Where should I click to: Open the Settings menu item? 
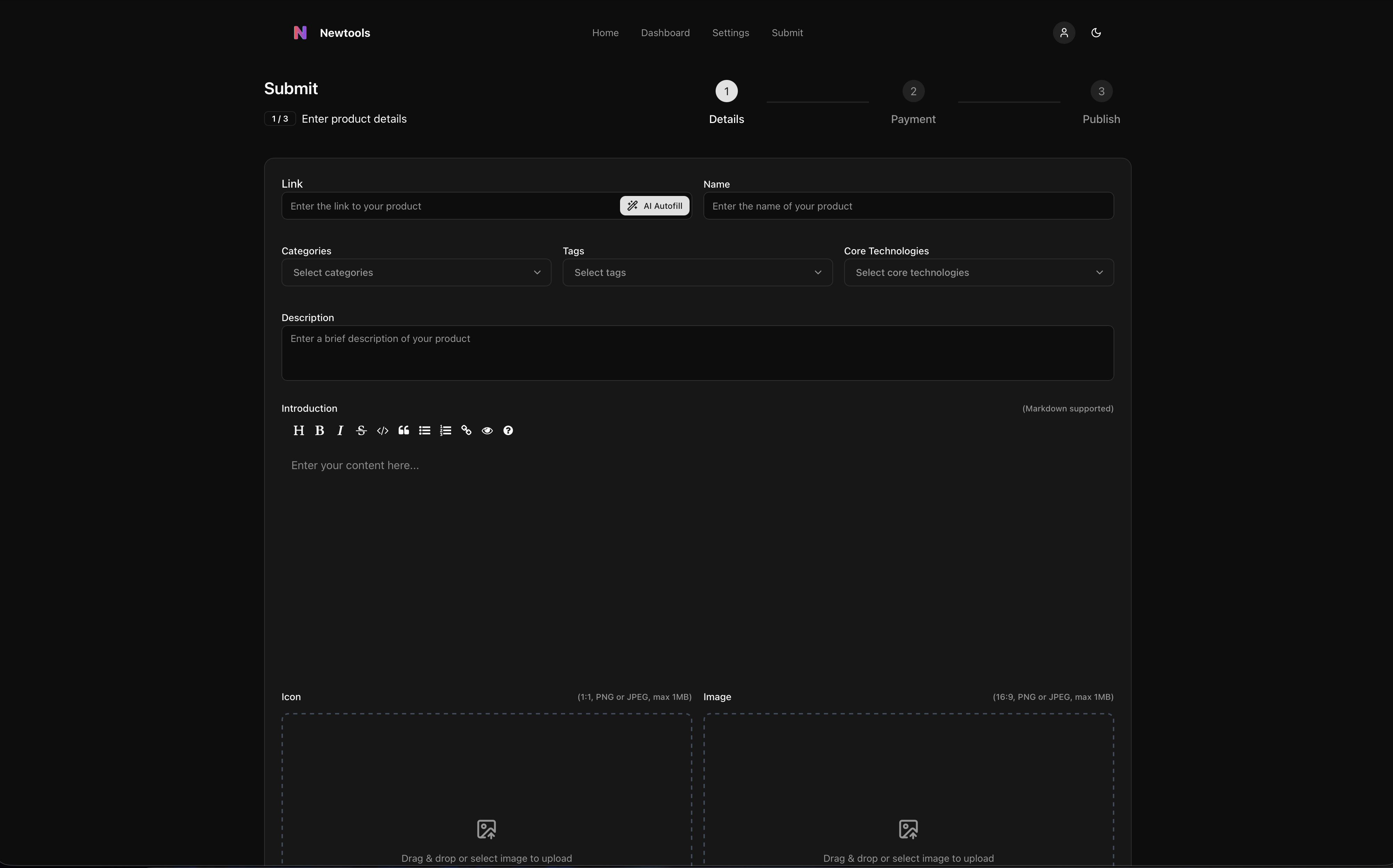pyautogui.click(x=730, y=33)
